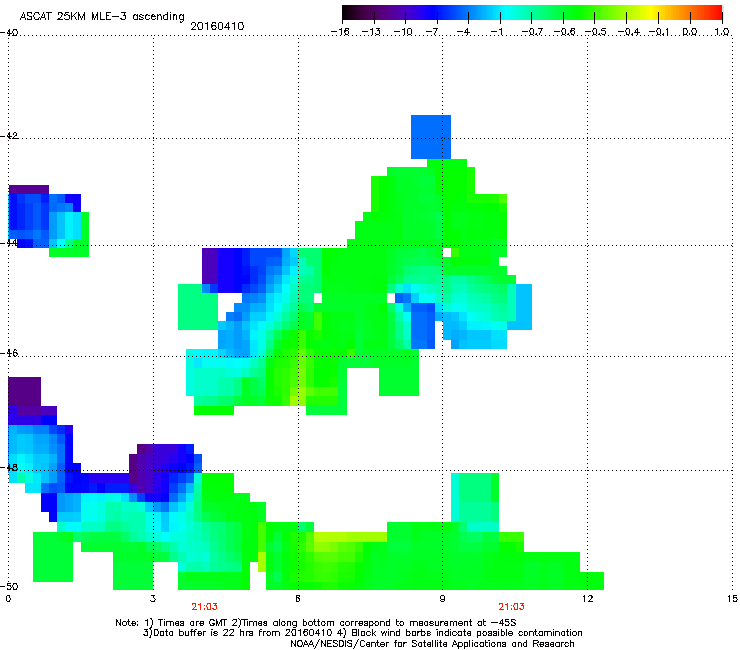Select the date label 20160410
Viewport: 740px width, 650px height.
pos(217,26)
